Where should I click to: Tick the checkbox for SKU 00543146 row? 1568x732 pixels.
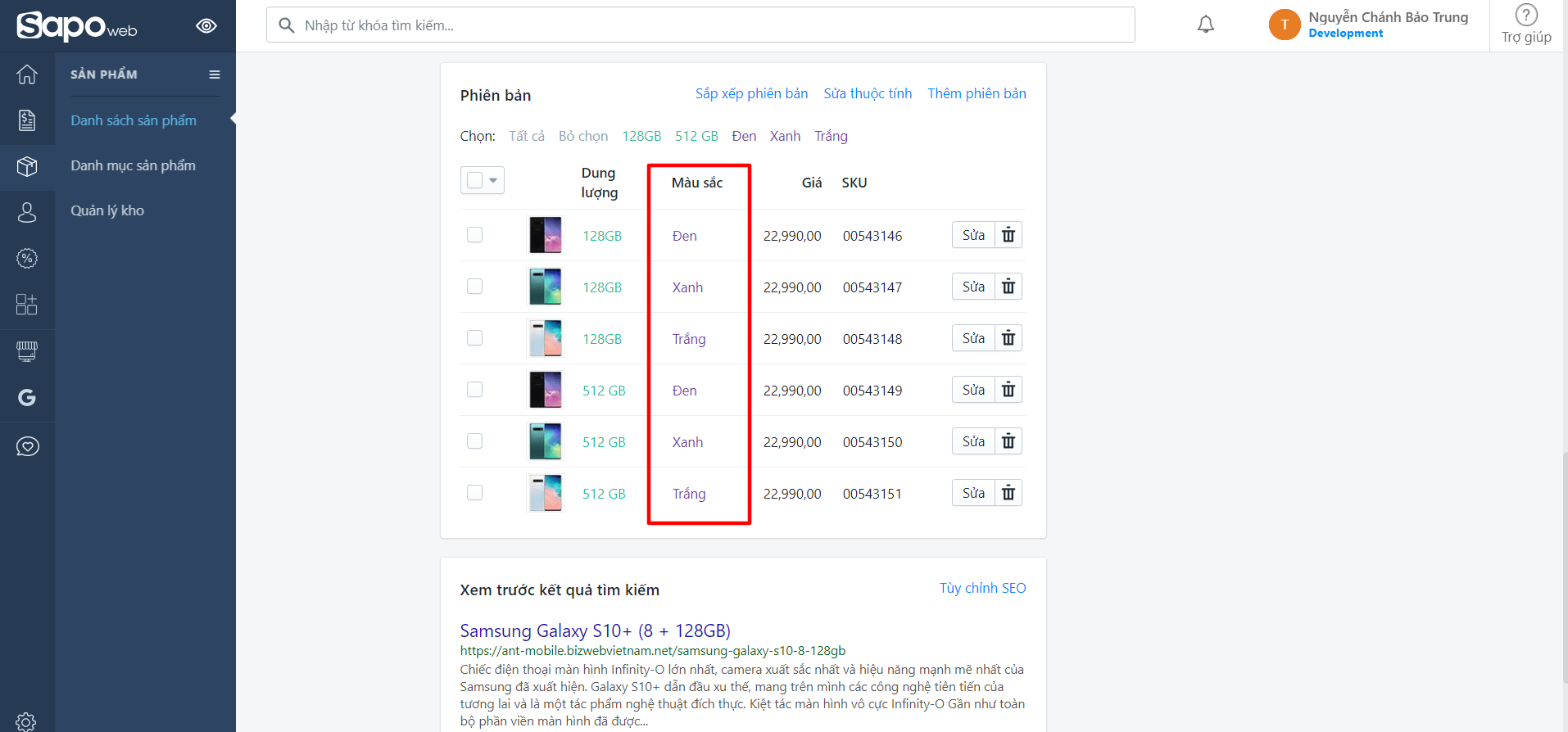click(474, 235)
